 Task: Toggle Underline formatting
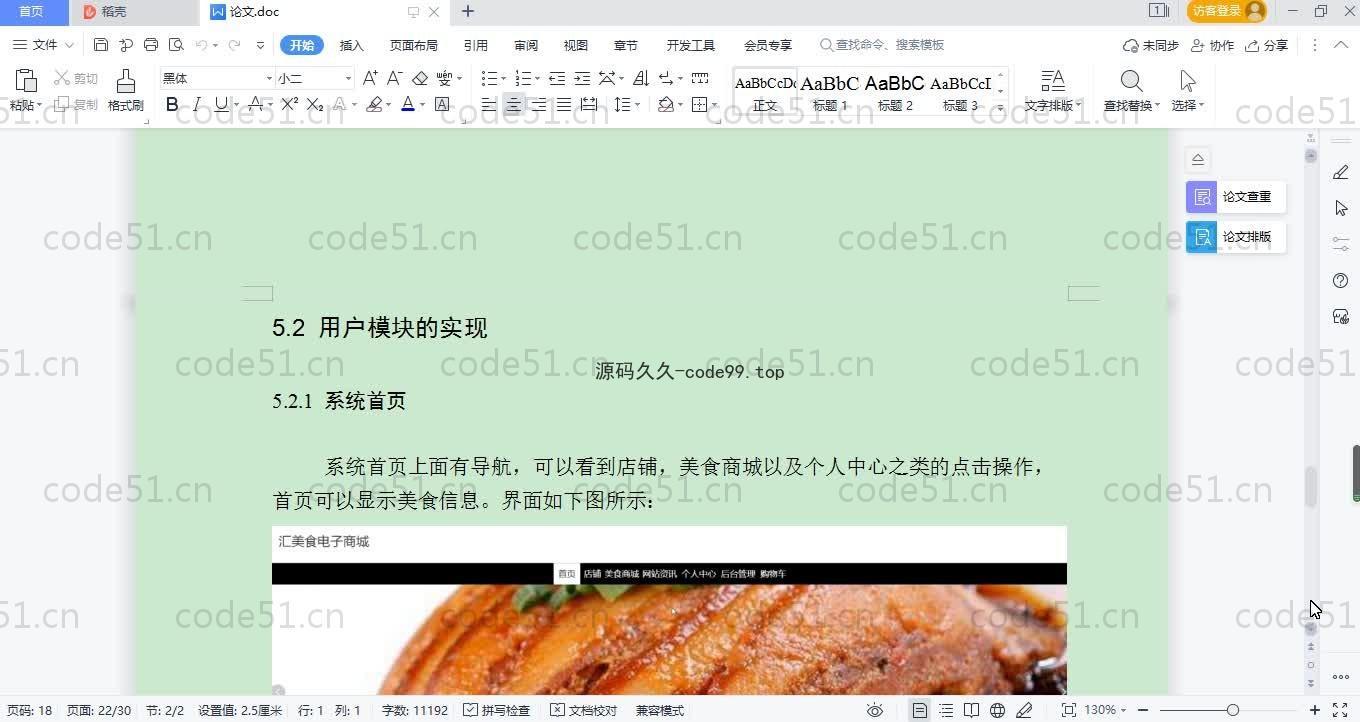(x=221, y=104)
